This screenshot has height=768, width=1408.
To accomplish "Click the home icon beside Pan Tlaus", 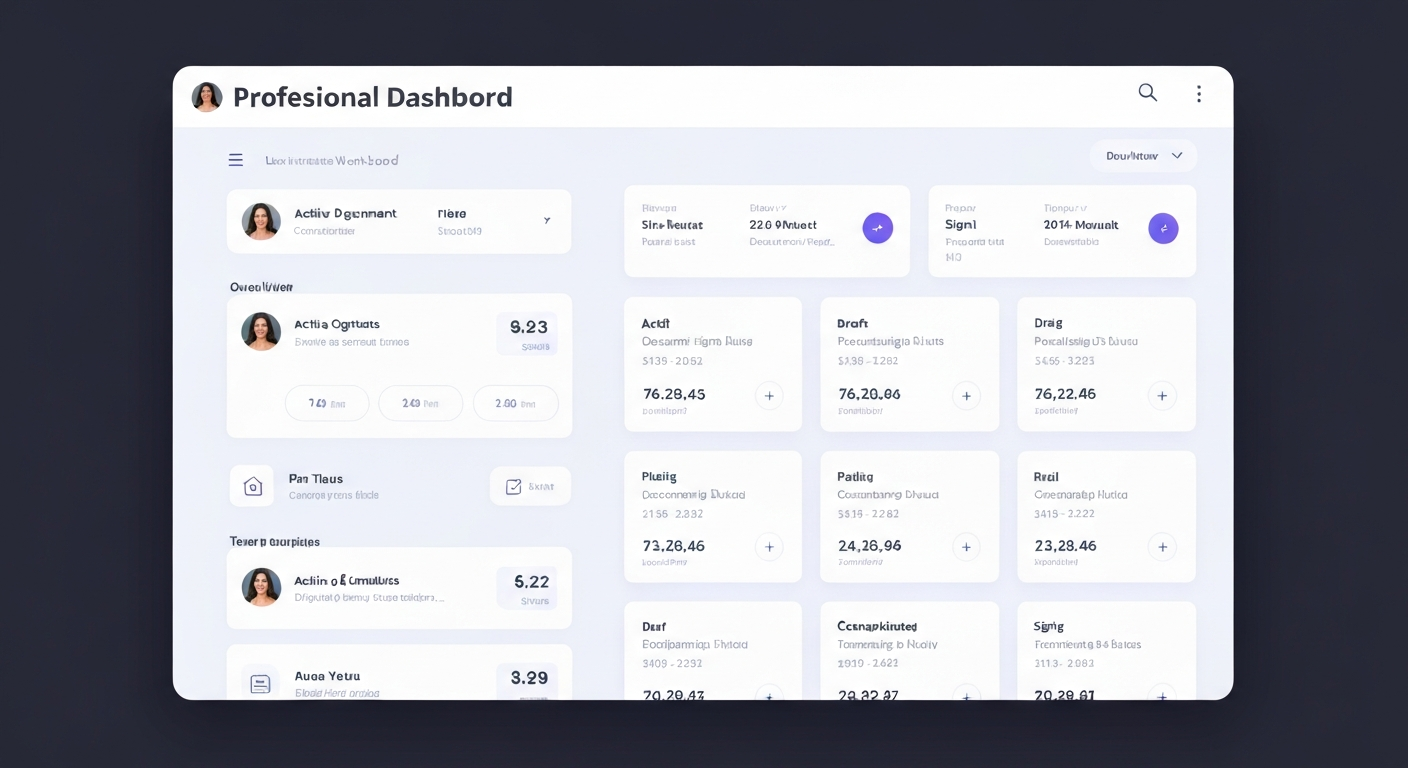I will (253, 487).
